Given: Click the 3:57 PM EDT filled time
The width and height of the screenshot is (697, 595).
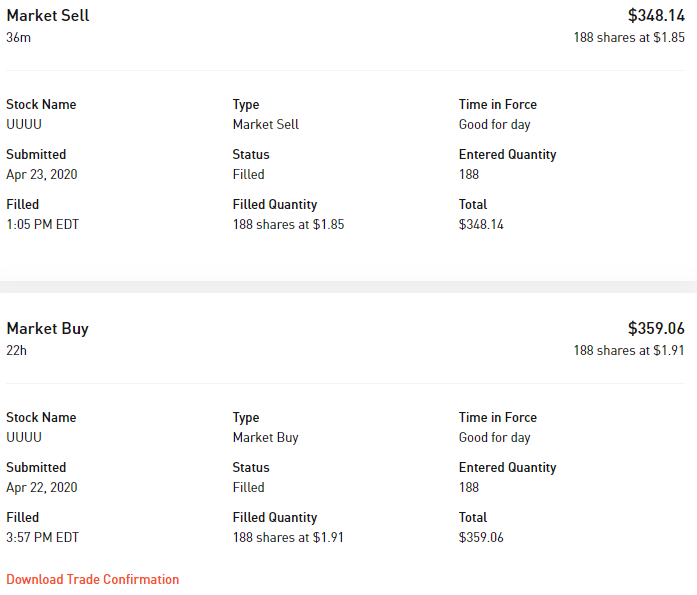Looking at the screenshot, I should pyautogui.click(x=43, y=538).
